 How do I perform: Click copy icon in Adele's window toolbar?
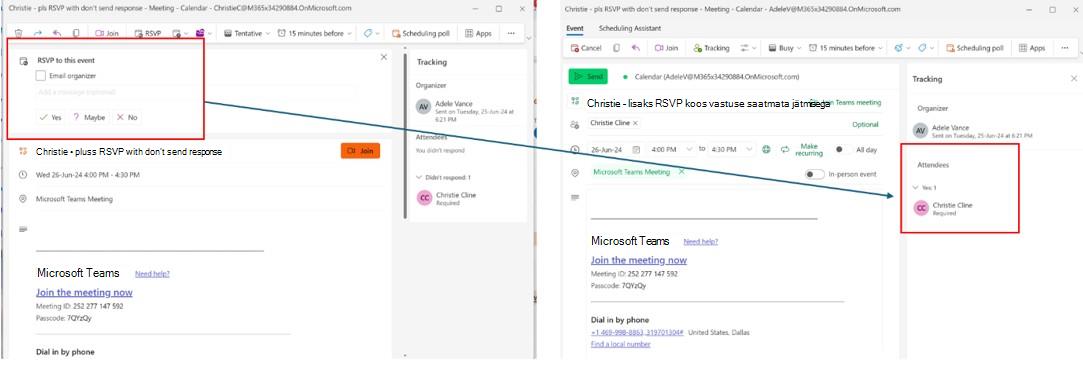pyautogui.click(x=616, y=48)
